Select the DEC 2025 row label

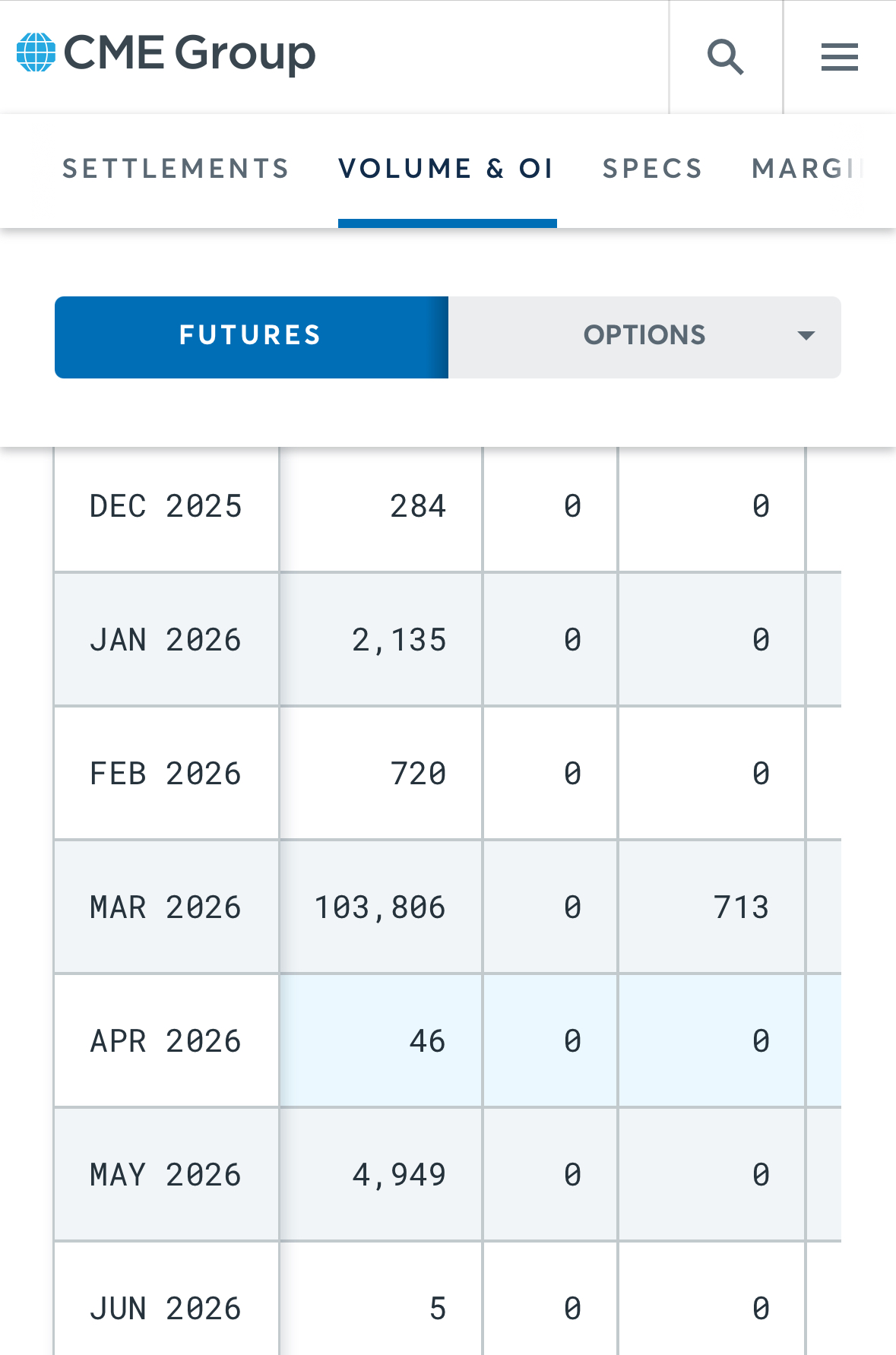point(166,507)
